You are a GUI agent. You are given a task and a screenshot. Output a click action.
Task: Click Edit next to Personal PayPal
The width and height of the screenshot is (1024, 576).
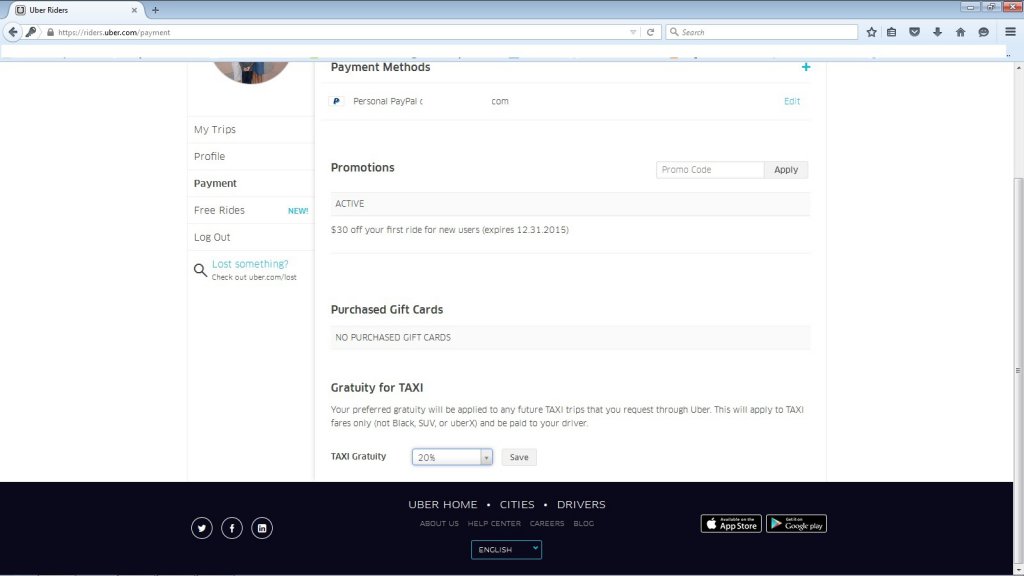791,101
